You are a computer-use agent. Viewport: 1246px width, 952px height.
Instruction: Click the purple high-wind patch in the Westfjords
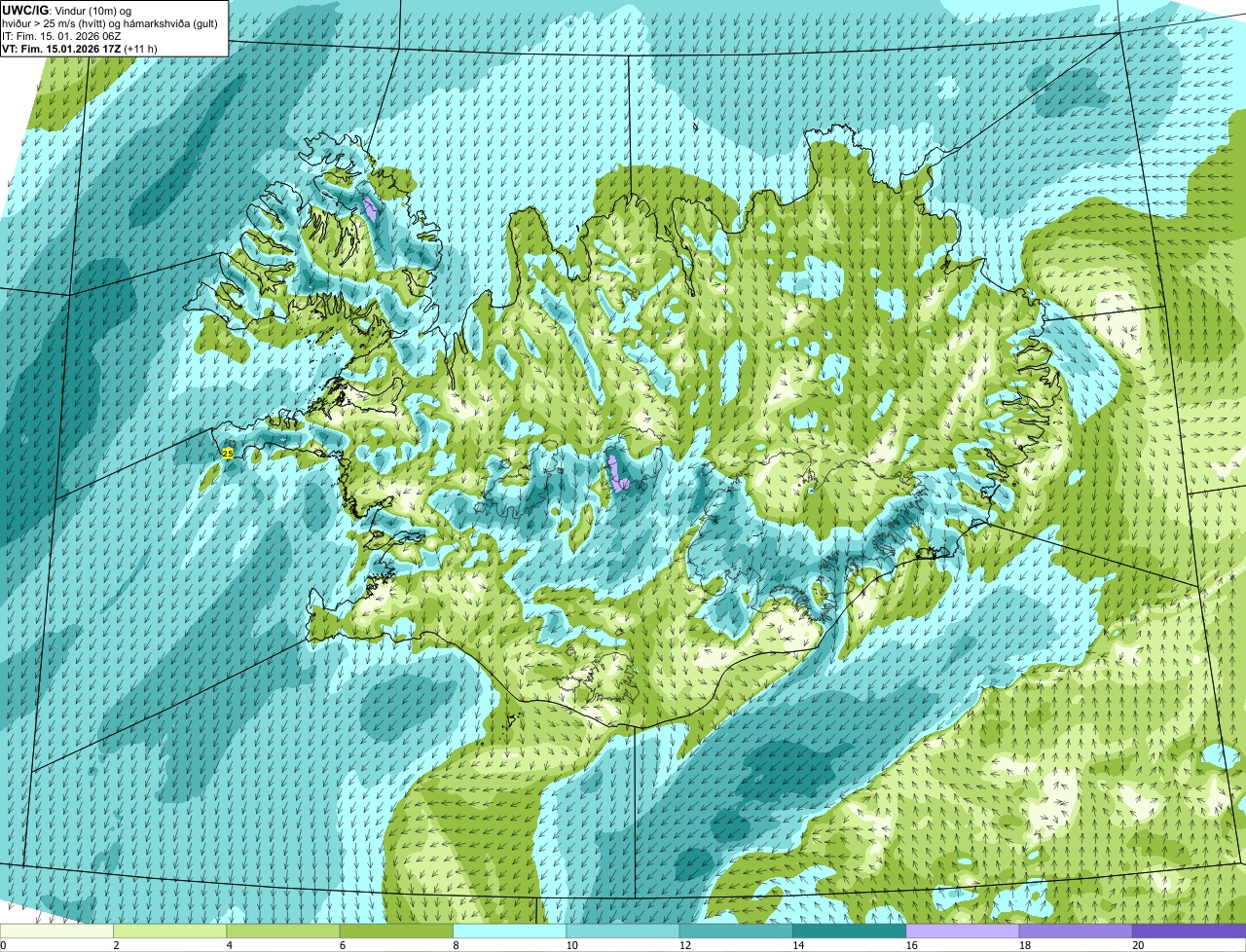tap(370, 208)
